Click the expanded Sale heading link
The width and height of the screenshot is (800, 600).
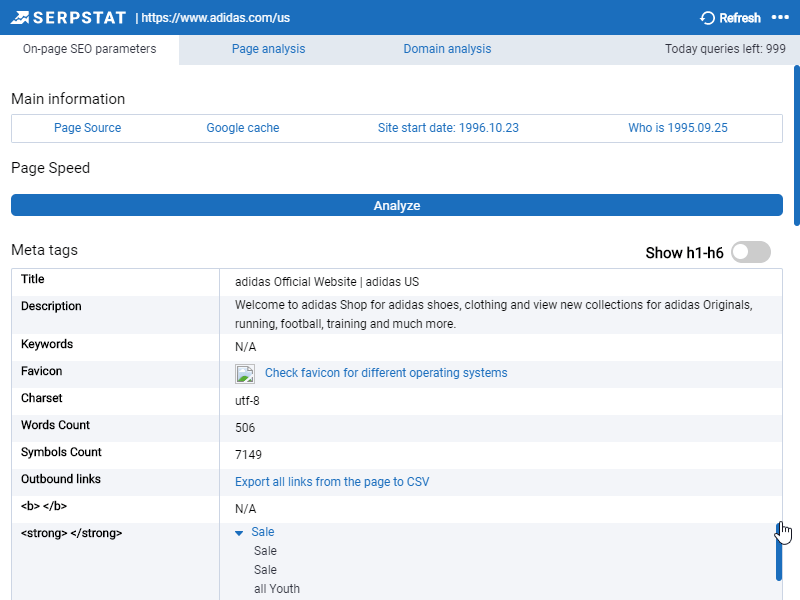click(263, 532)
